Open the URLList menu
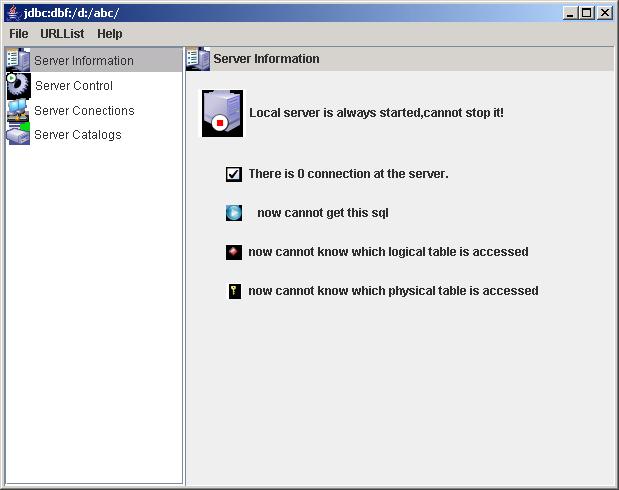The width and height of the screenshot is (619, 490). point(62,34)
